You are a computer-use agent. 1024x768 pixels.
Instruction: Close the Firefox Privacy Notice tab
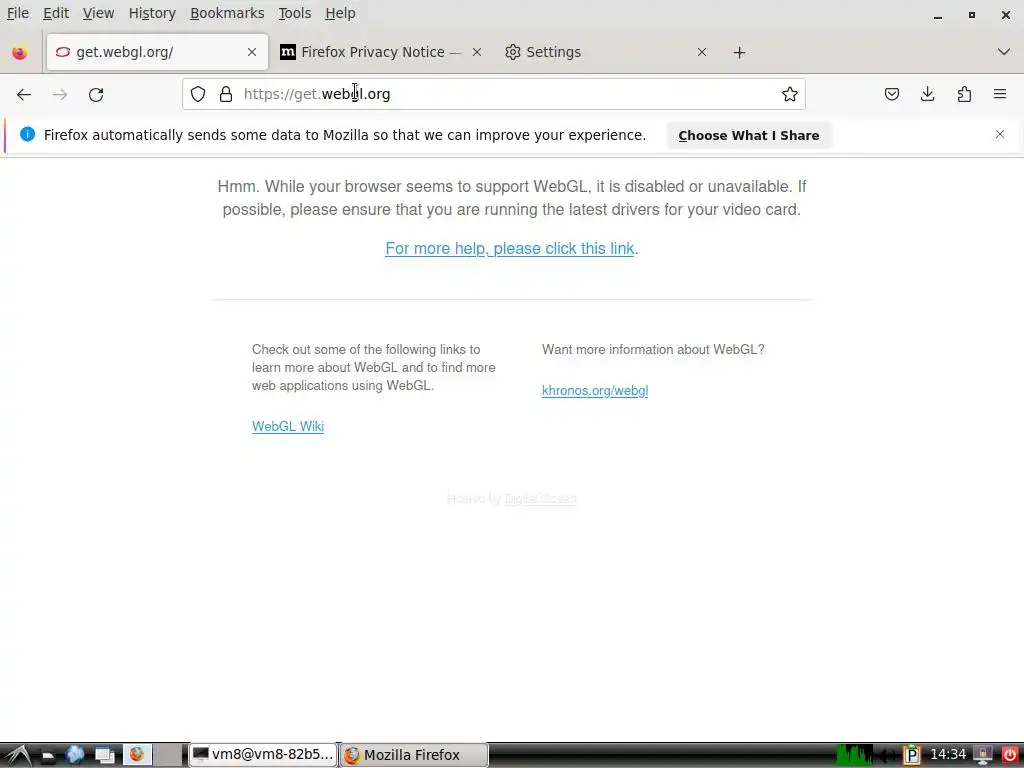coord(477,52)
